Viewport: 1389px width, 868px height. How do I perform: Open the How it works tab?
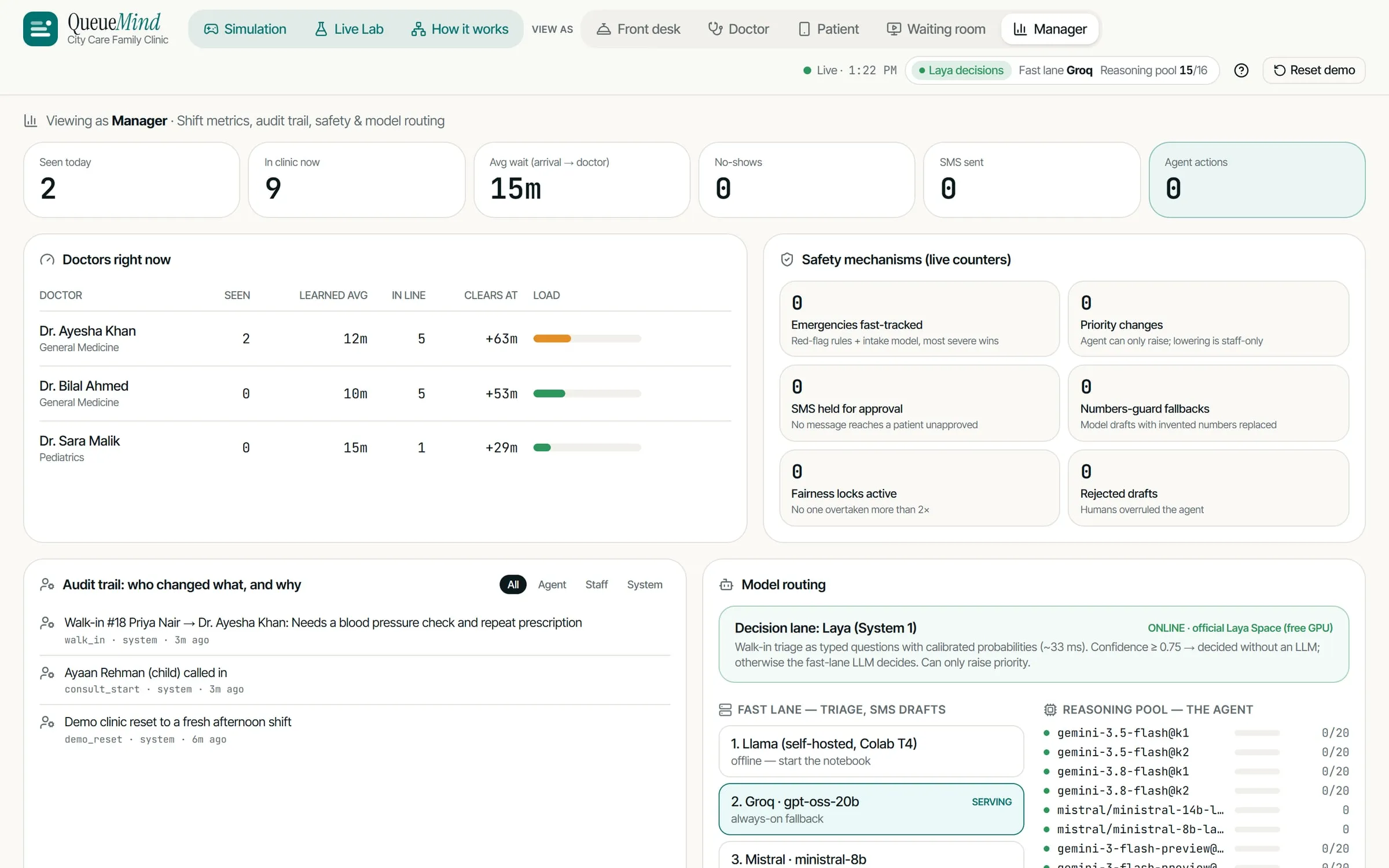click(460, 29)
